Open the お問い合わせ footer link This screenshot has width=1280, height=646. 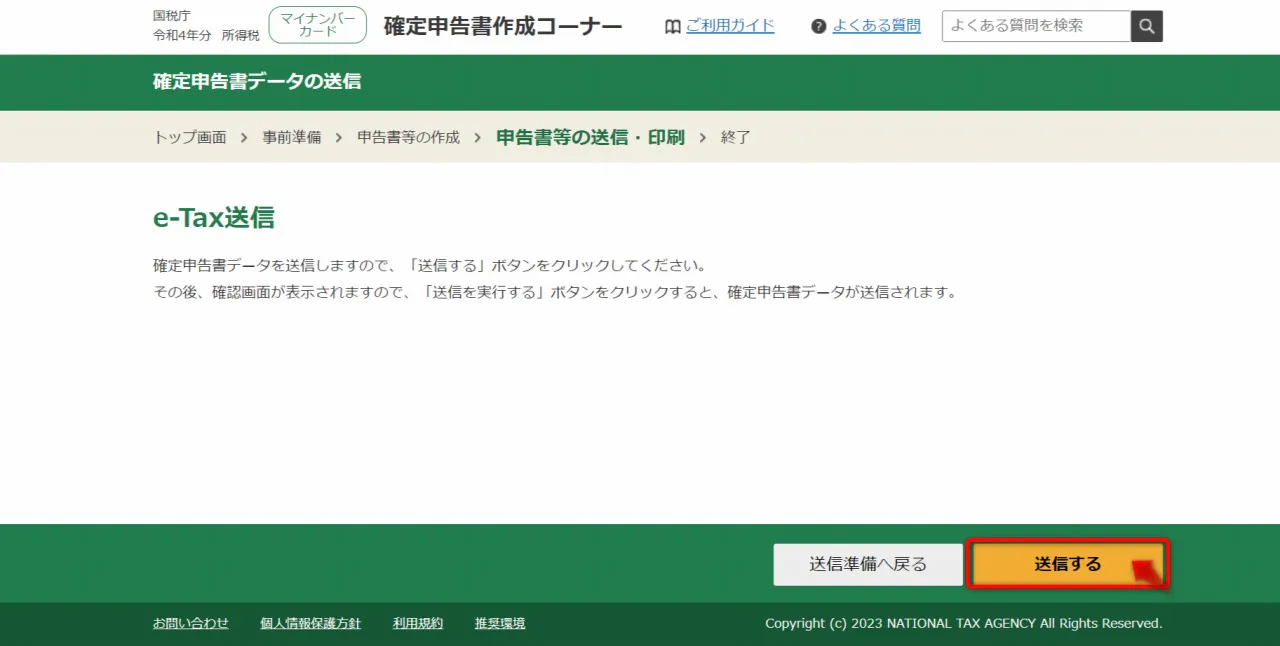(191, 623)
